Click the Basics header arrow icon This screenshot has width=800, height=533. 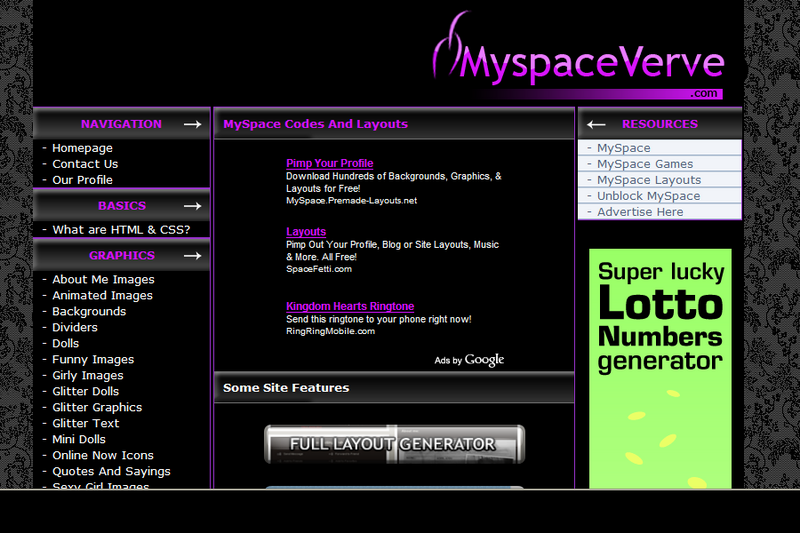[x=192, y=206]
